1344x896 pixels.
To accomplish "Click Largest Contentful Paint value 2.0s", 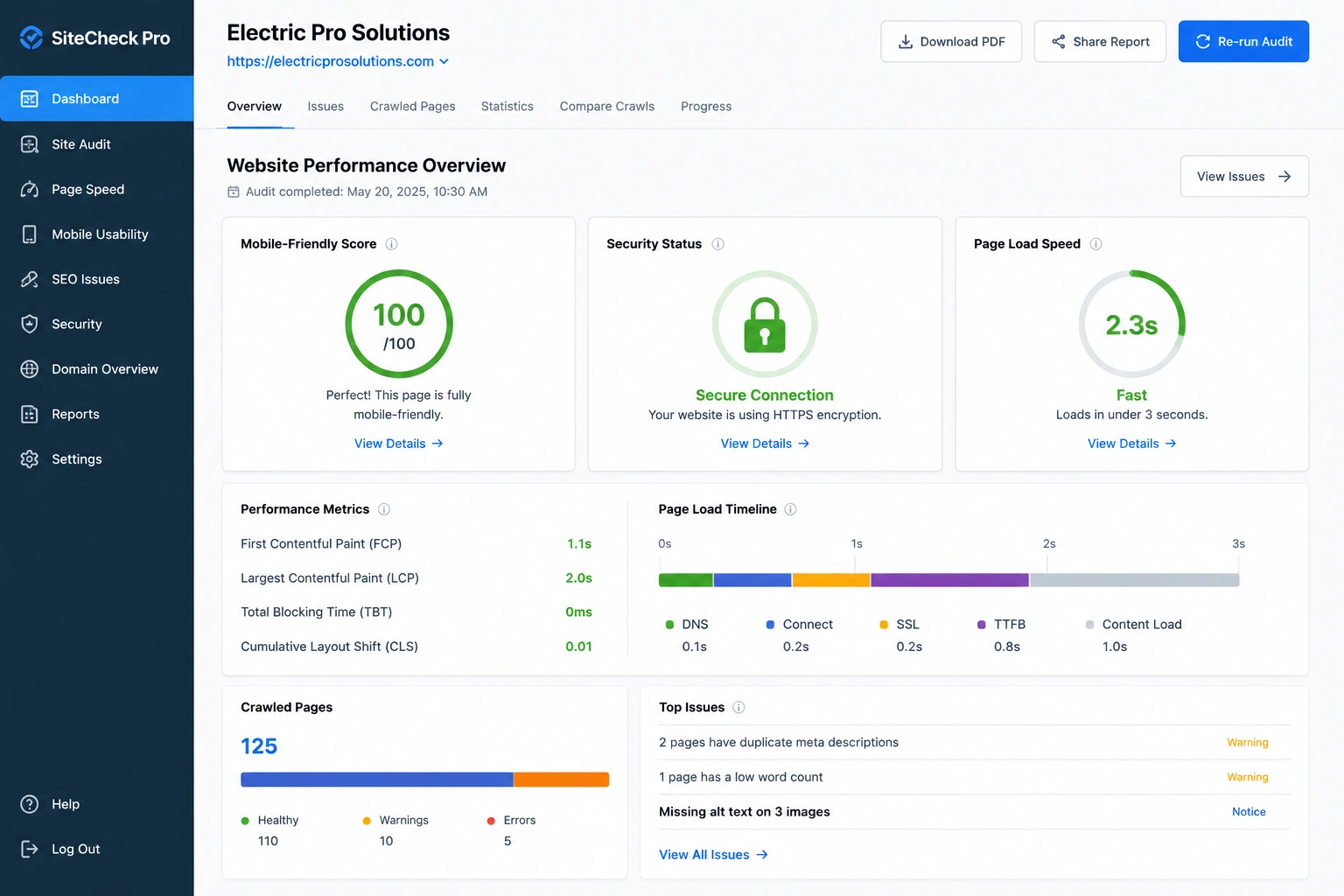I will tap(578, 578).
